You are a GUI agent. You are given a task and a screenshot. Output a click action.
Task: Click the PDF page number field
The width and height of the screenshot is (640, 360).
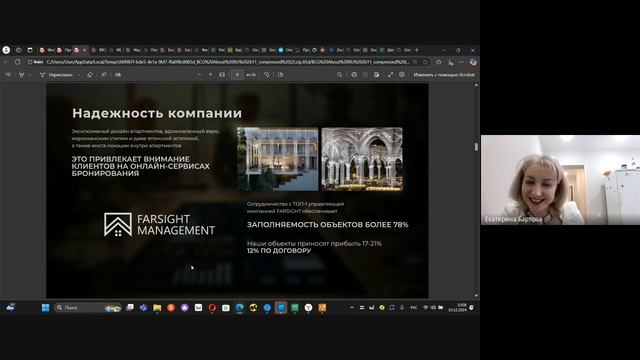pyautogui.click(x=237, y=75)
